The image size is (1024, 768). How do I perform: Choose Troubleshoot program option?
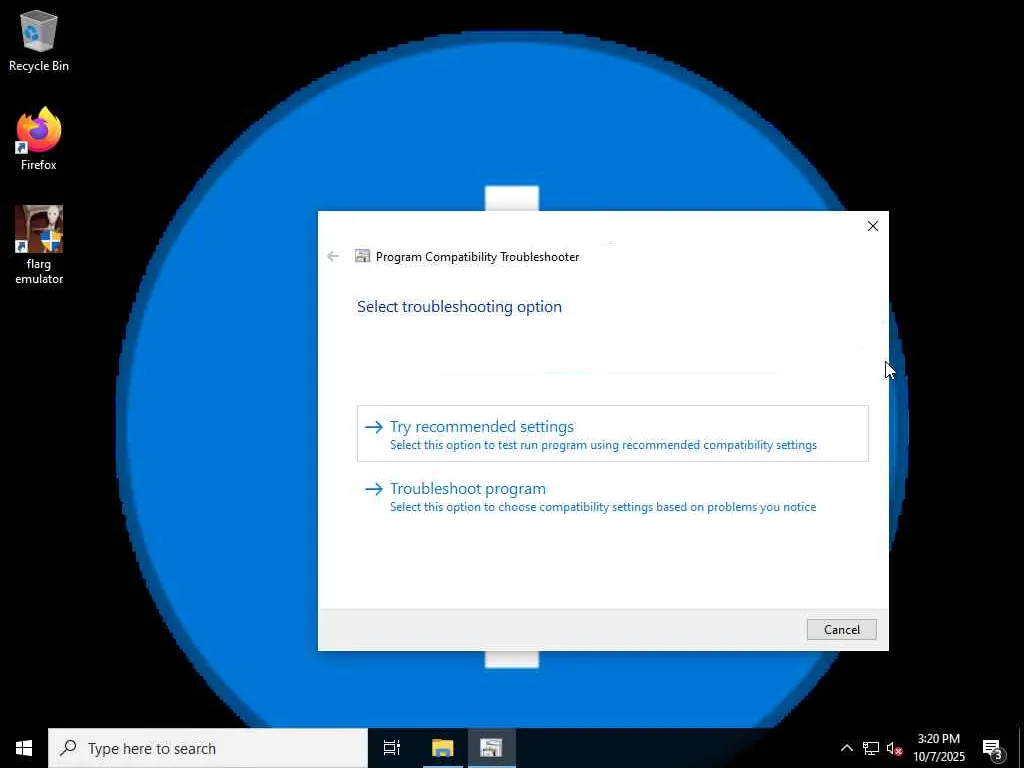pos(613,496)
